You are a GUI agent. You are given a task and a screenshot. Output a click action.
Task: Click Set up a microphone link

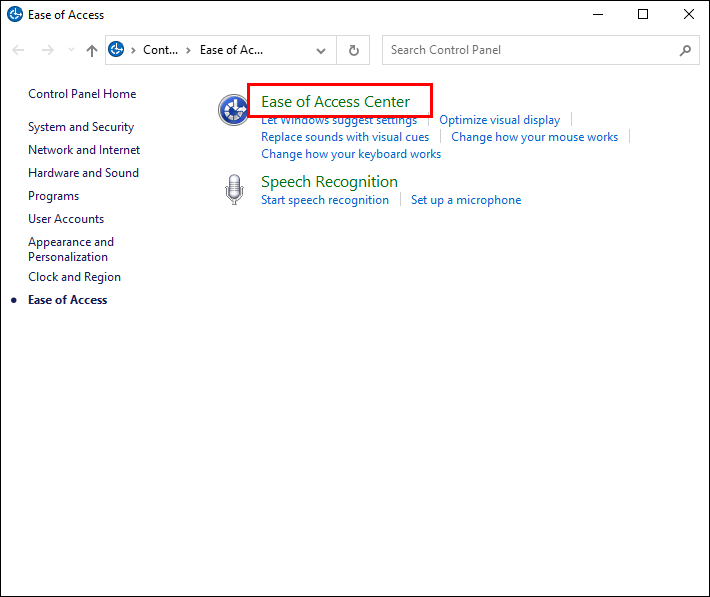pos(466,200)
